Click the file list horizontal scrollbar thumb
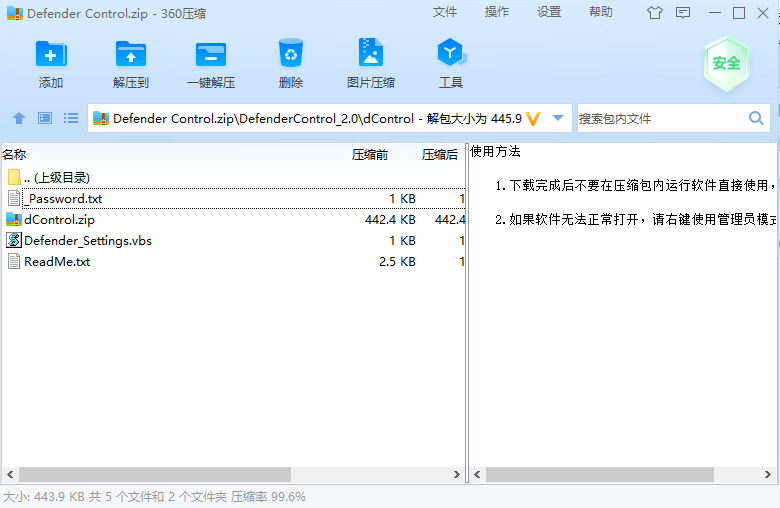Image resolution: width=780 pixels, height=508 pixels. pos(155,474)
